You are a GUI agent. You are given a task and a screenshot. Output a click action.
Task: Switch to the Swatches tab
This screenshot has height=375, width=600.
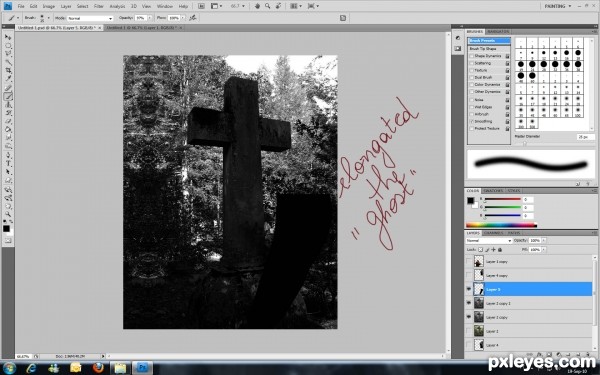click(493, 191)
